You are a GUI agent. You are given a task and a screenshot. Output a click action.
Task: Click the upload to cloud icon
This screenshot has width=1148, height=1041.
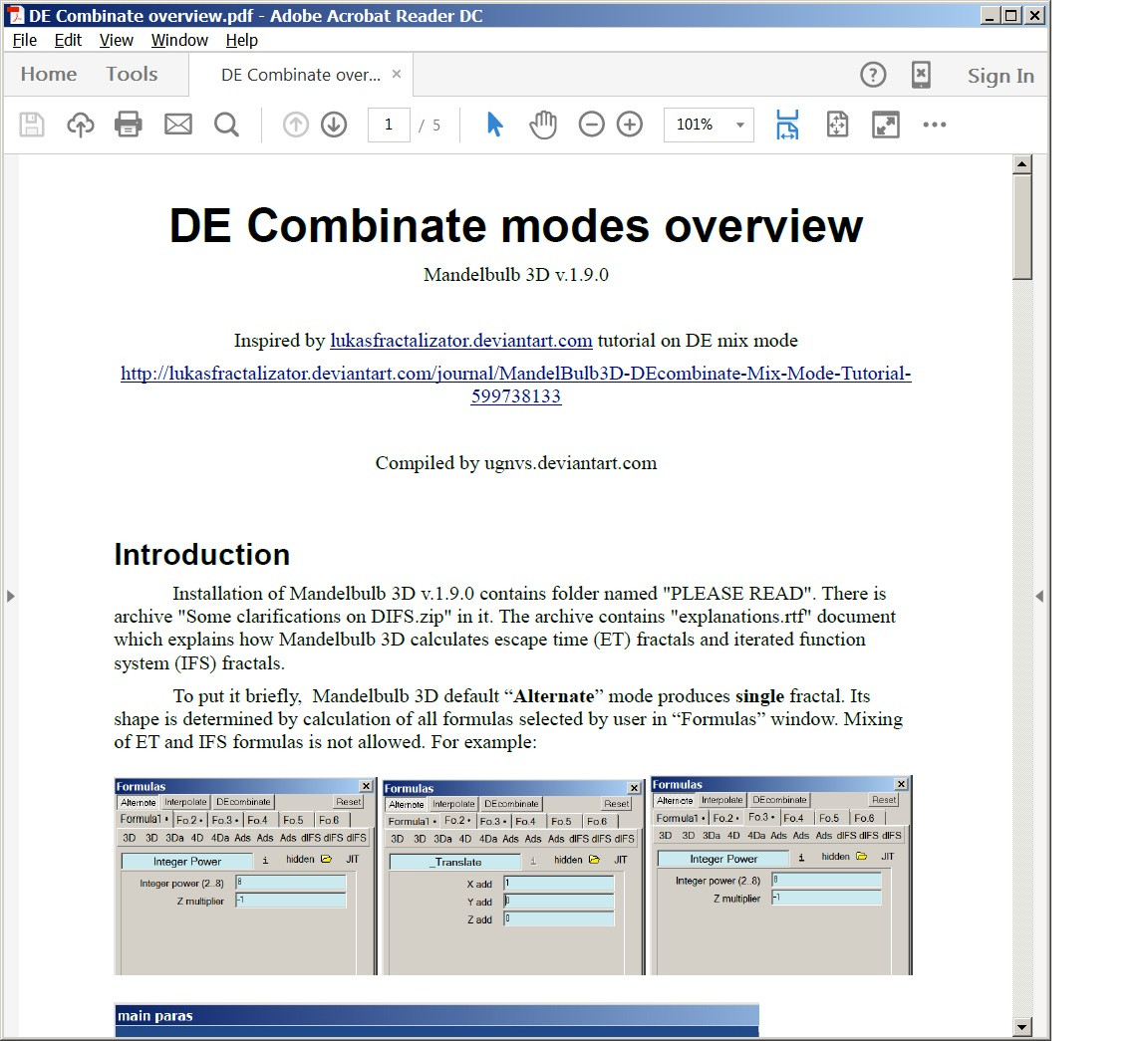(81, 125)
